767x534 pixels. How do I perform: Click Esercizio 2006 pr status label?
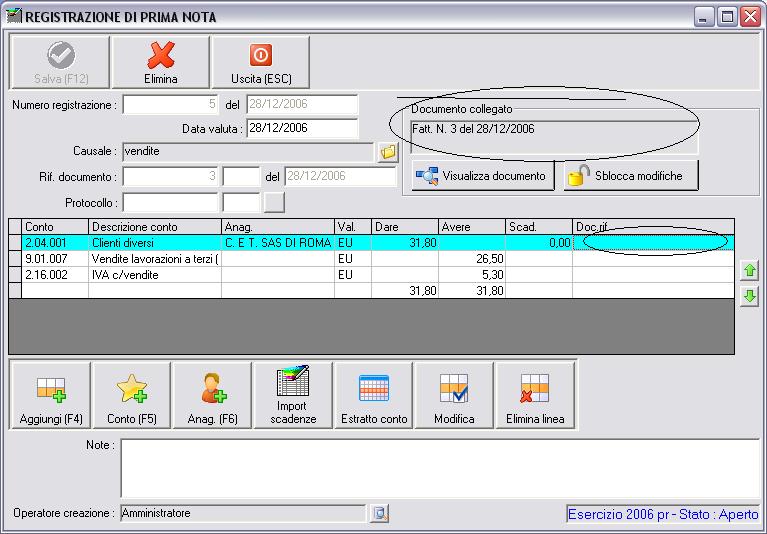point(663,514)
